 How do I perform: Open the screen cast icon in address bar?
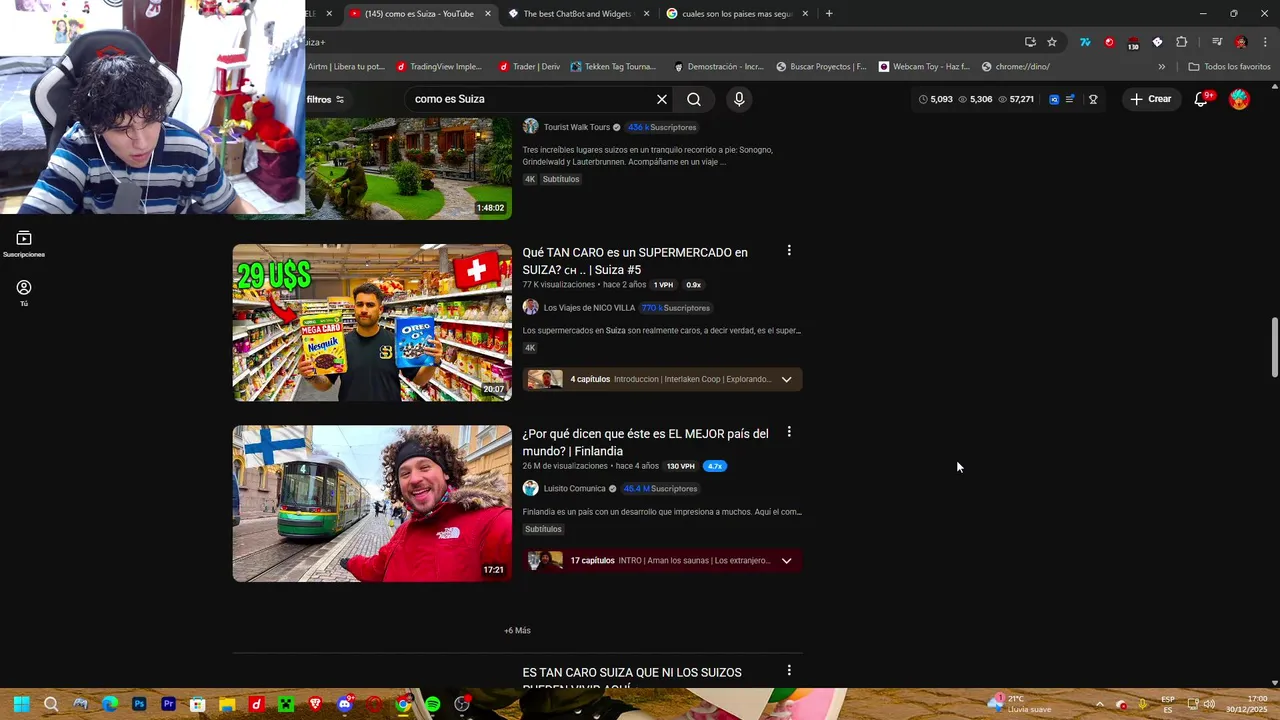coord(1030,42)
